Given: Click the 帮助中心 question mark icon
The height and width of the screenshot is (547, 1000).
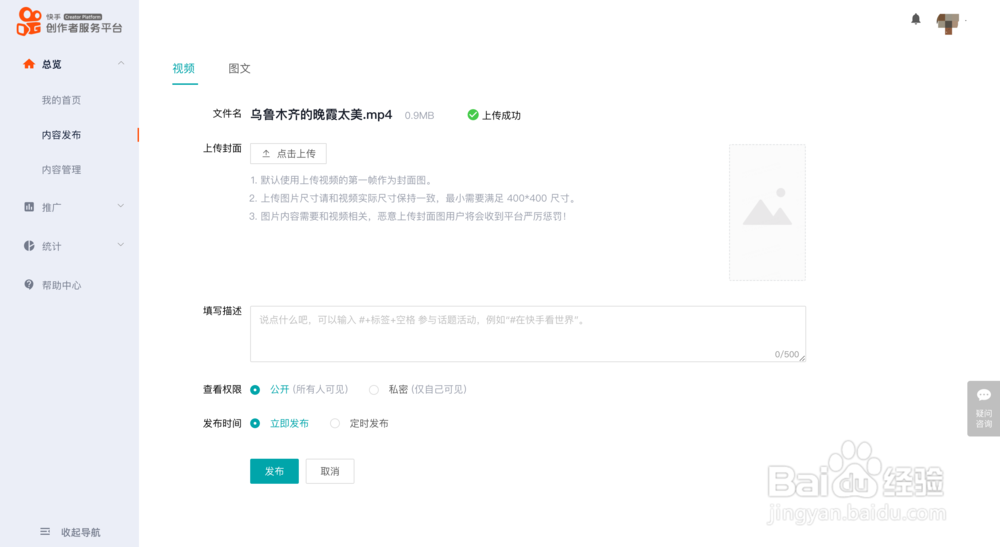Looking at the screenshot, I should click(29, 285).
